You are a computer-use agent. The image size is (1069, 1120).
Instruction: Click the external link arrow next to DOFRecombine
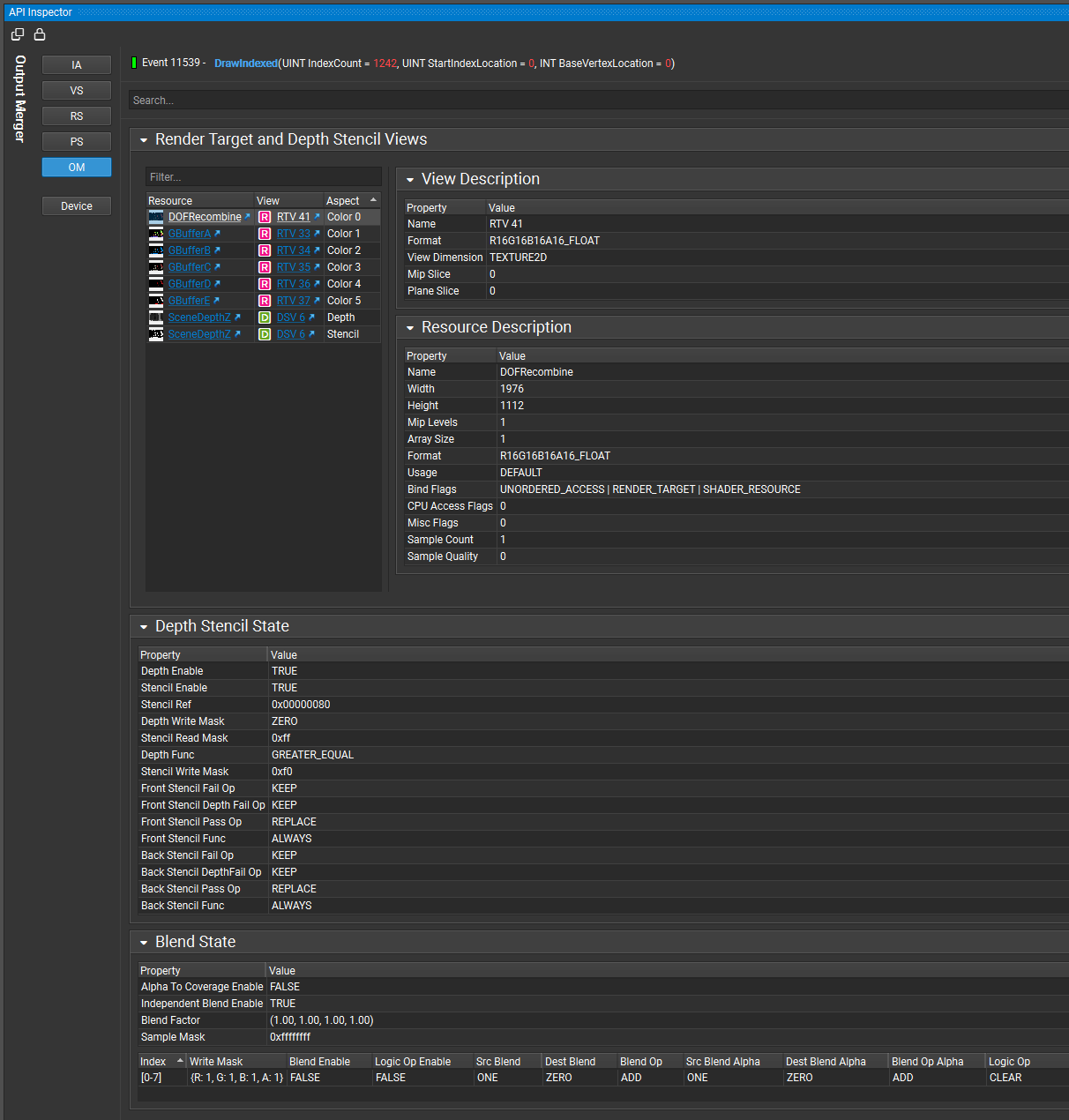click(x=247, y=216)
